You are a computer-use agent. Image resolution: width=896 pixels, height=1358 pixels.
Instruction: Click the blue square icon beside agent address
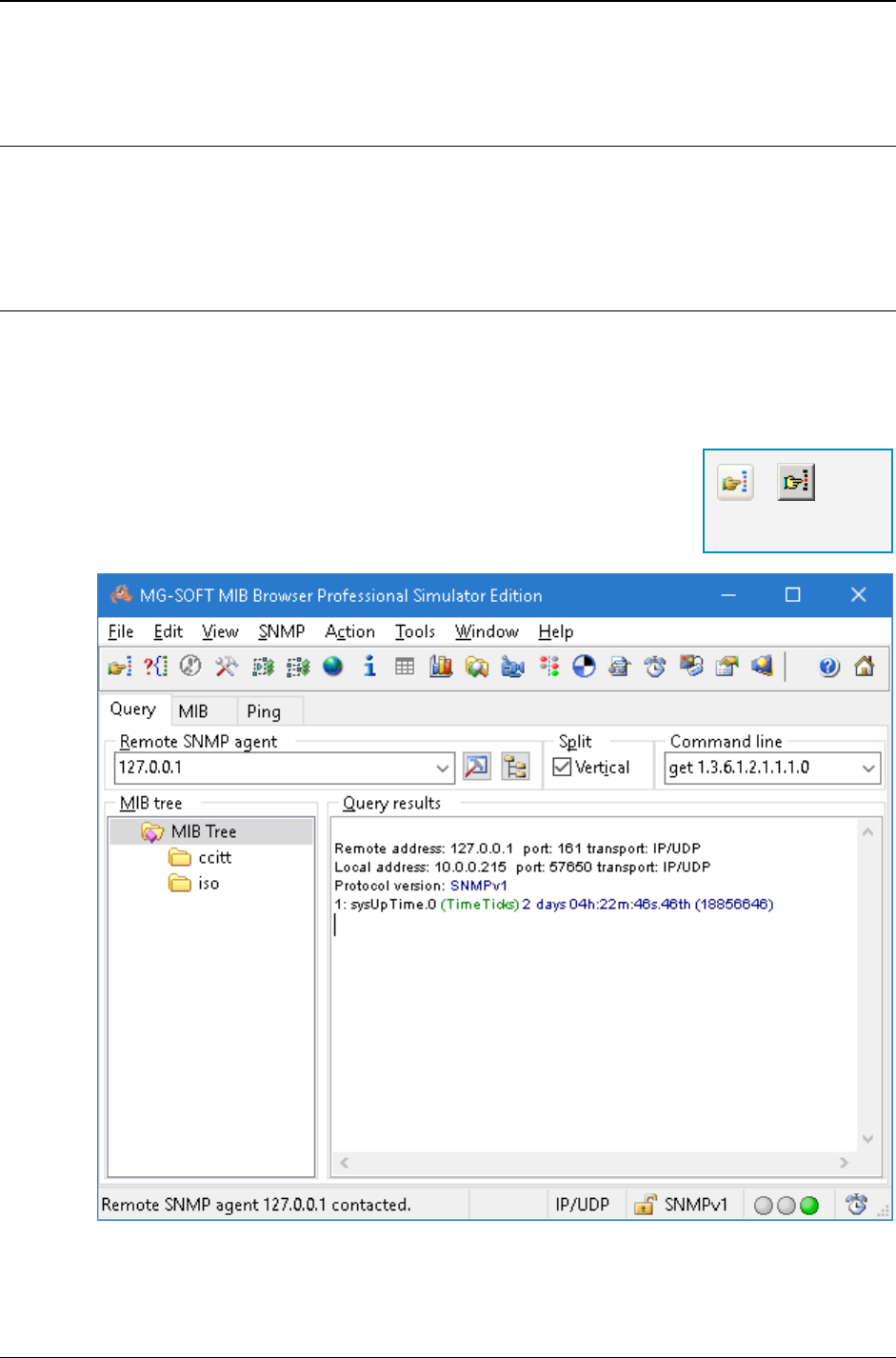(x=476, y=767)
